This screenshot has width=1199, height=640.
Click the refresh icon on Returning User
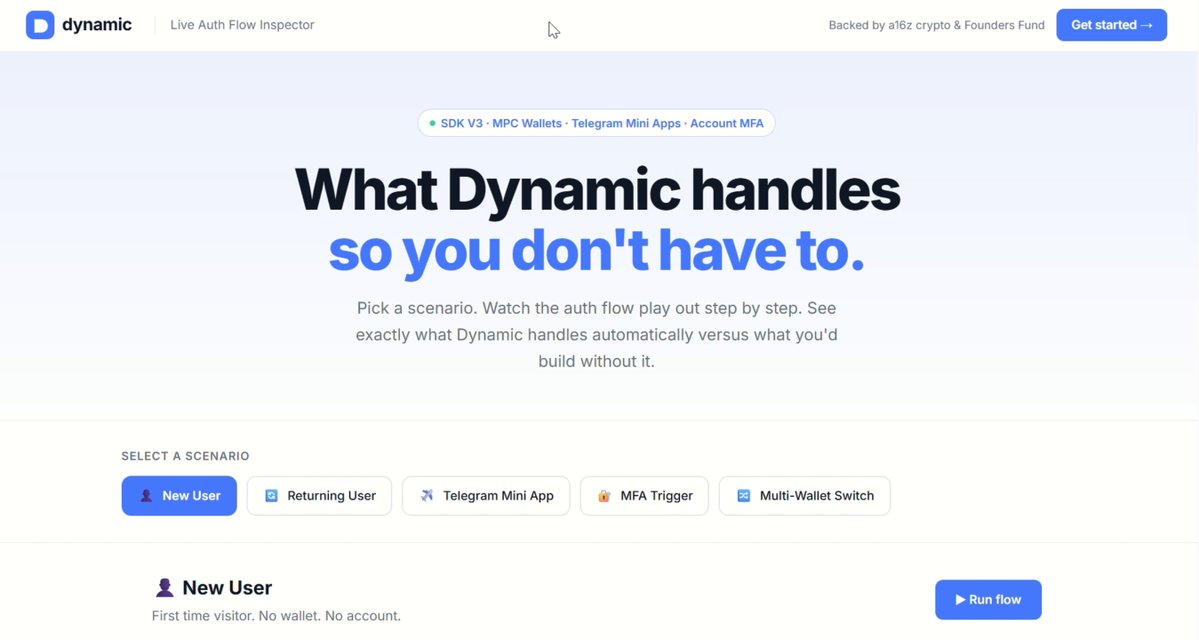point(271,495)
